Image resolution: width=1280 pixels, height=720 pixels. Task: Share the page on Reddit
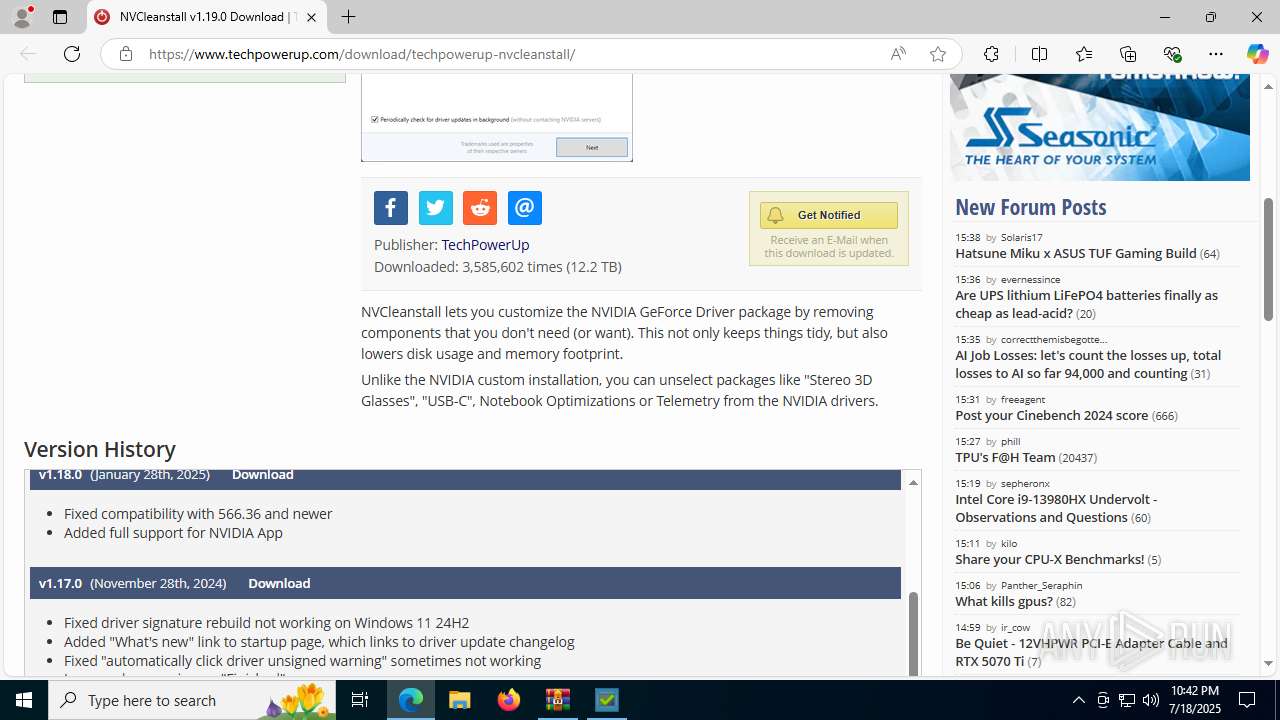[480, 208]
